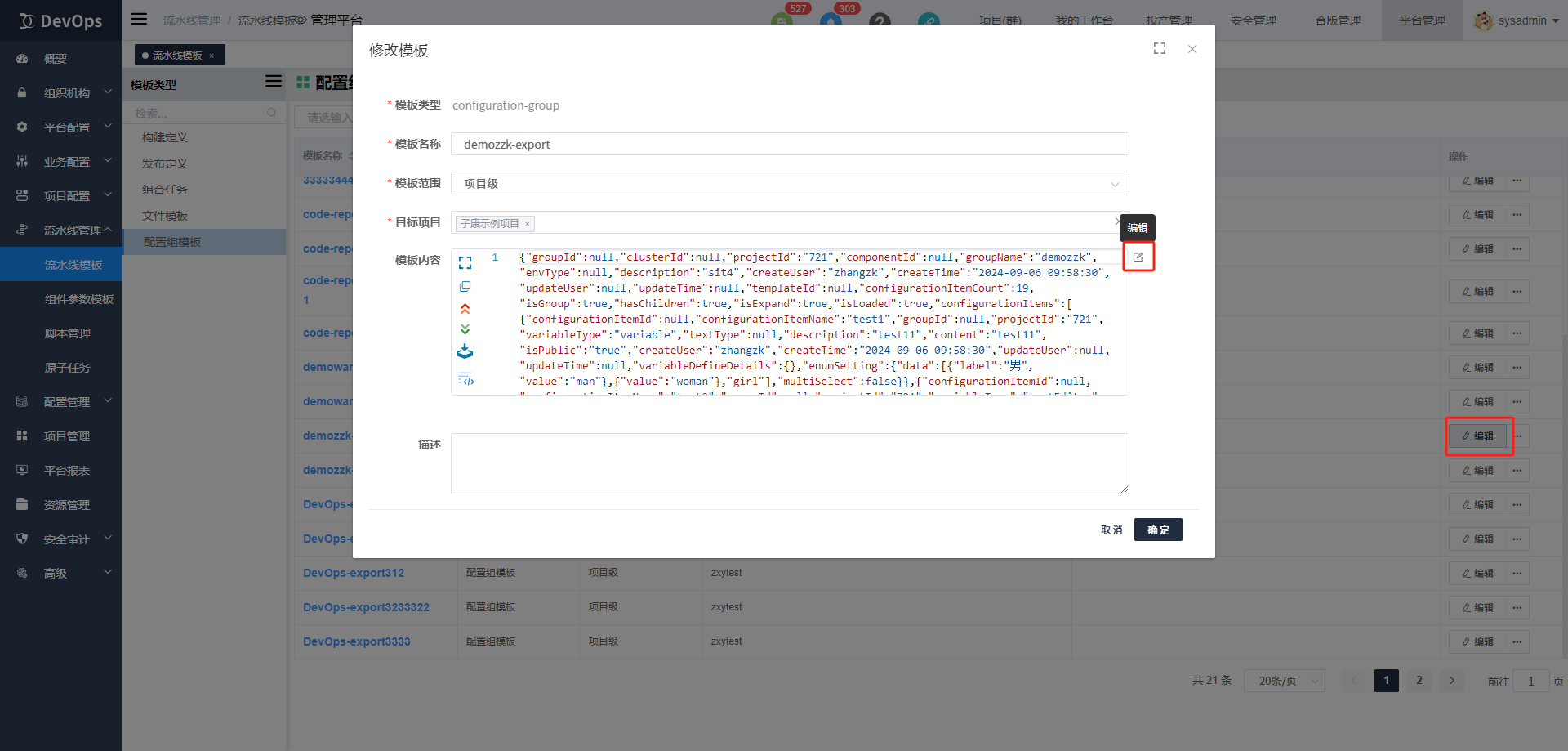
Task: Click the red double-up-arrow icon in the editor toolbar
Action: 465,308
